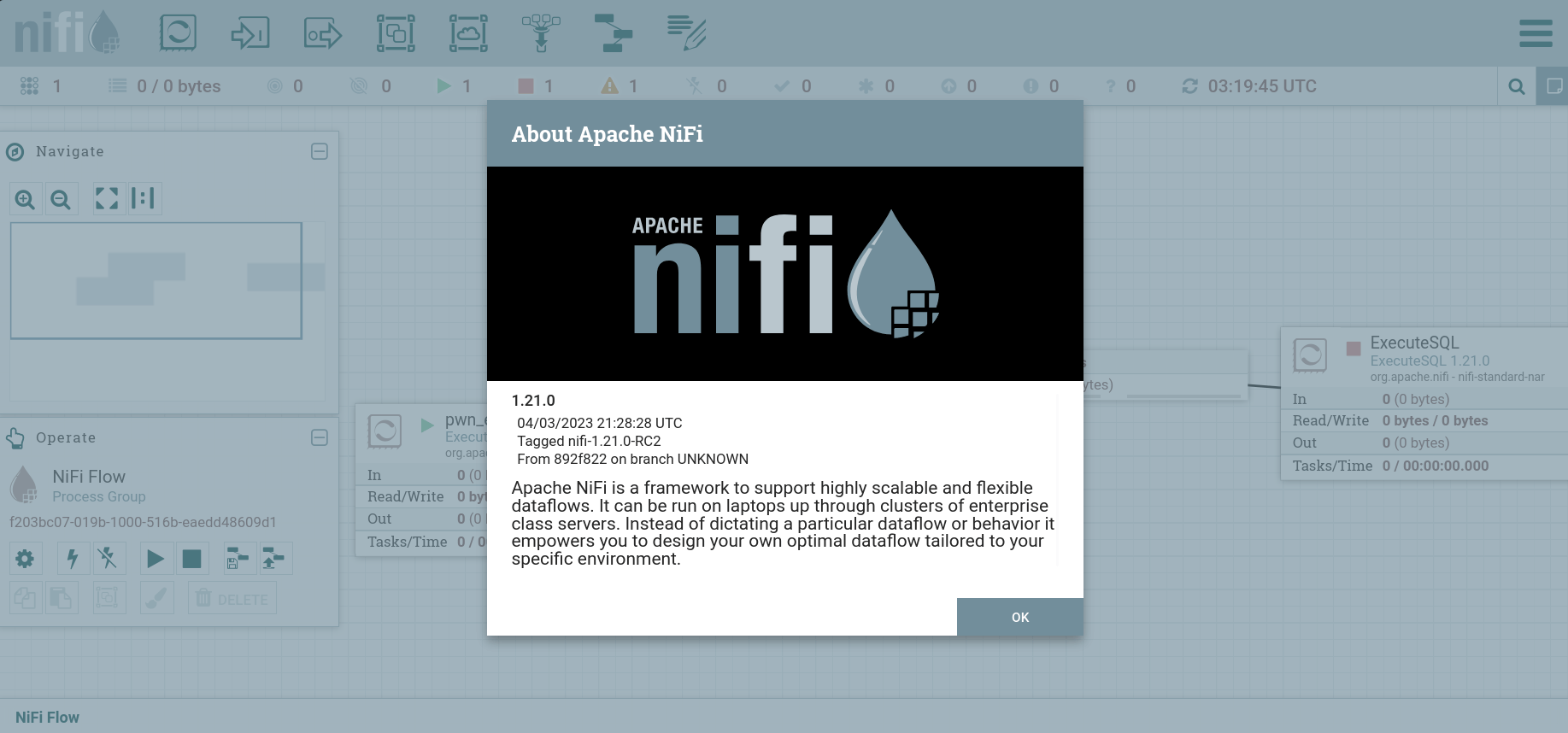Click the running components count icon

pos(443,86)
